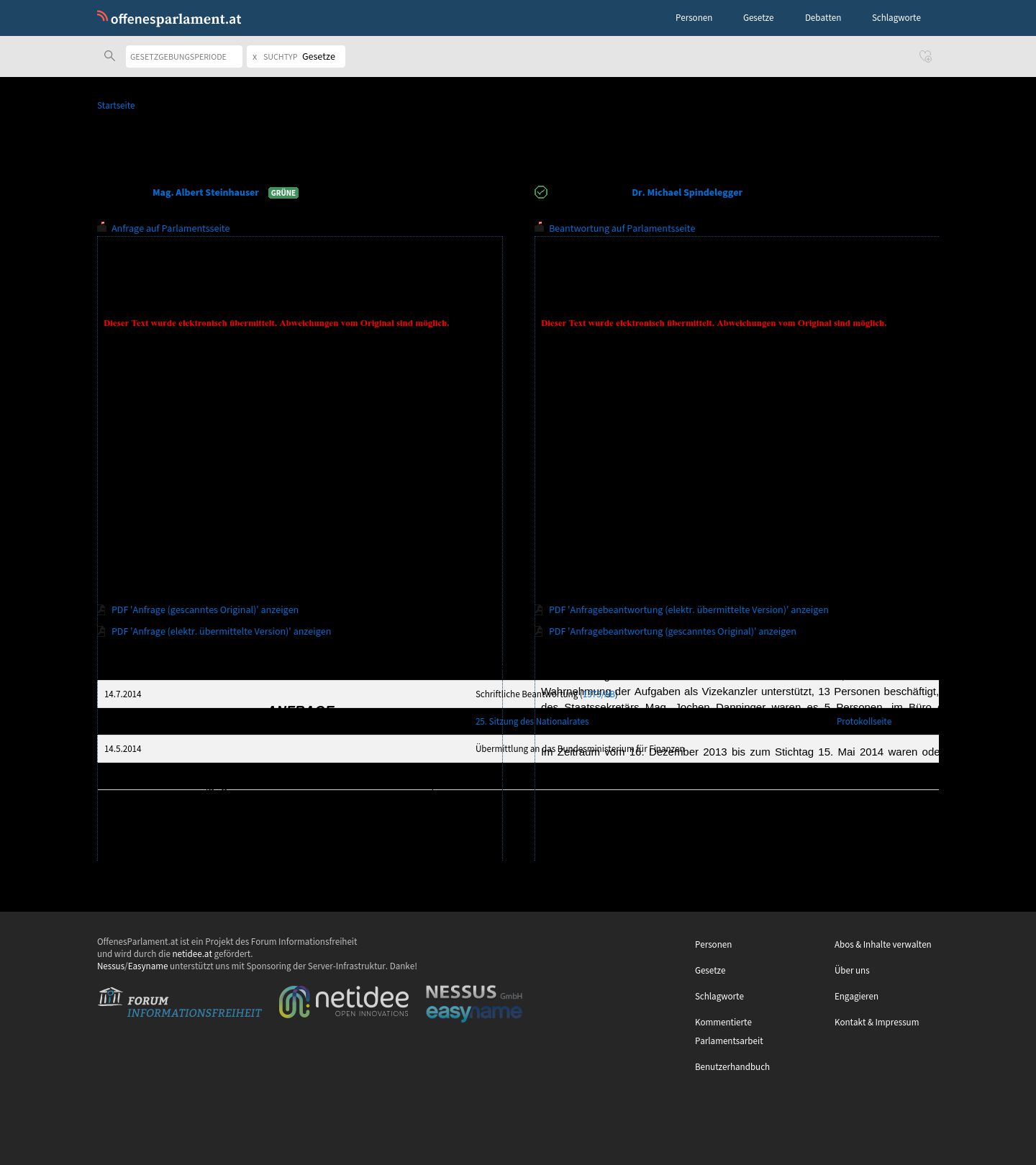Open Gesetze in the top navigation

[x=758, y=18]
